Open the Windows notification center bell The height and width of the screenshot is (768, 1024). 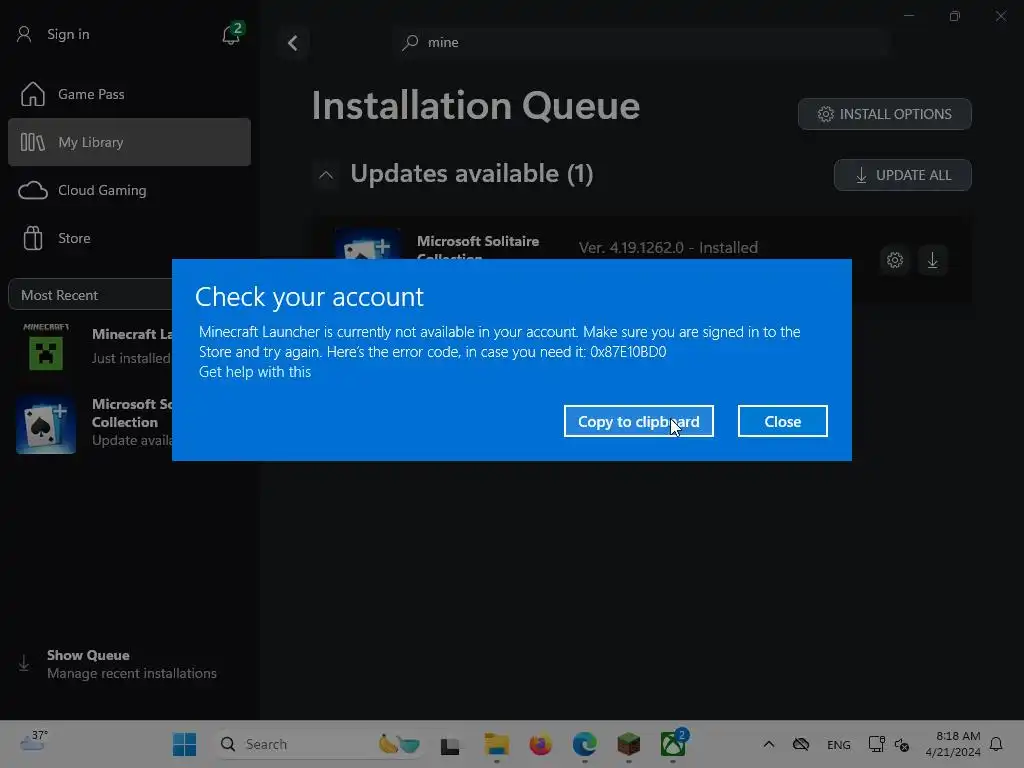pos(996,744)
